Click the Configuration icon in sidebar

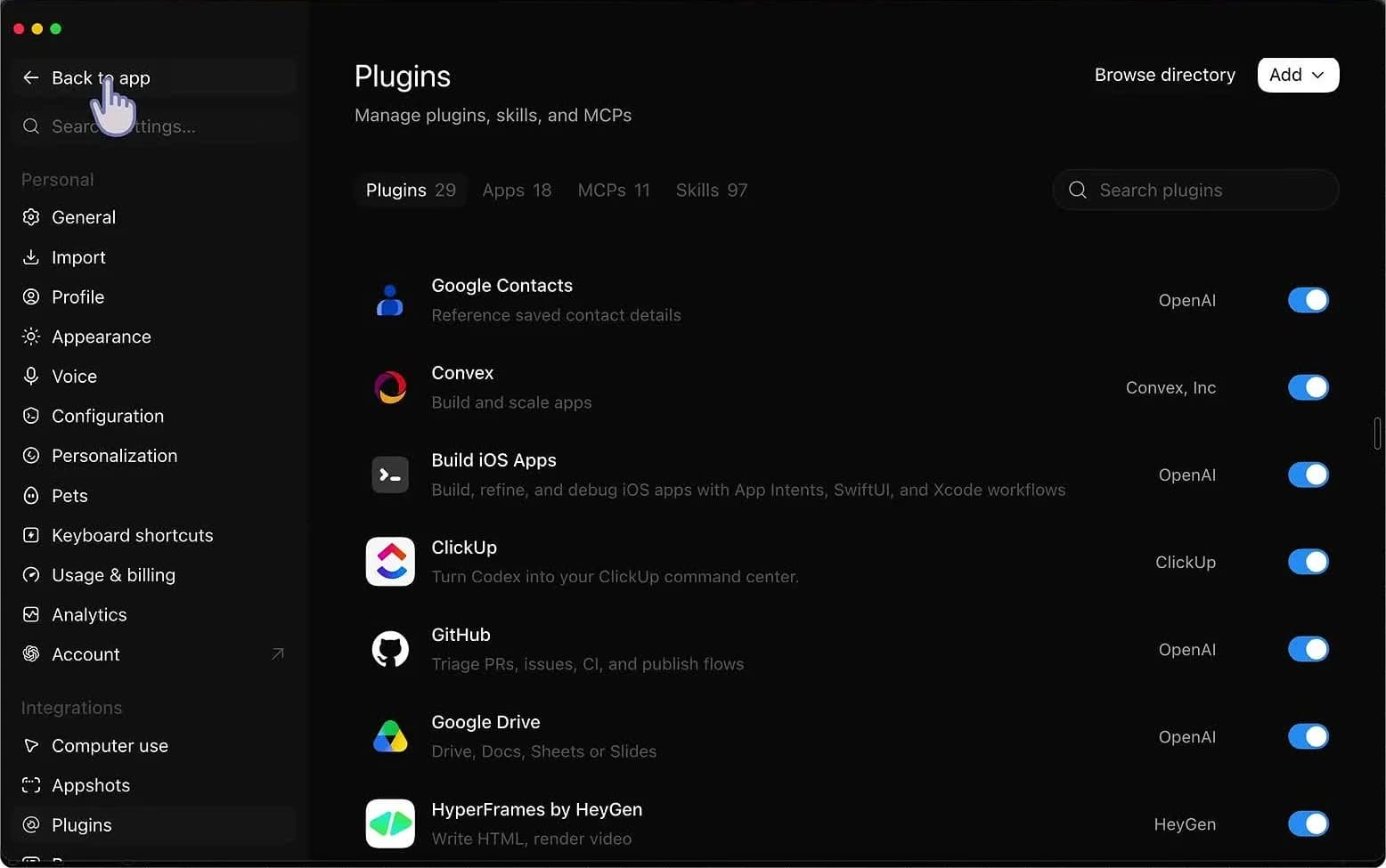click(31, 416)
